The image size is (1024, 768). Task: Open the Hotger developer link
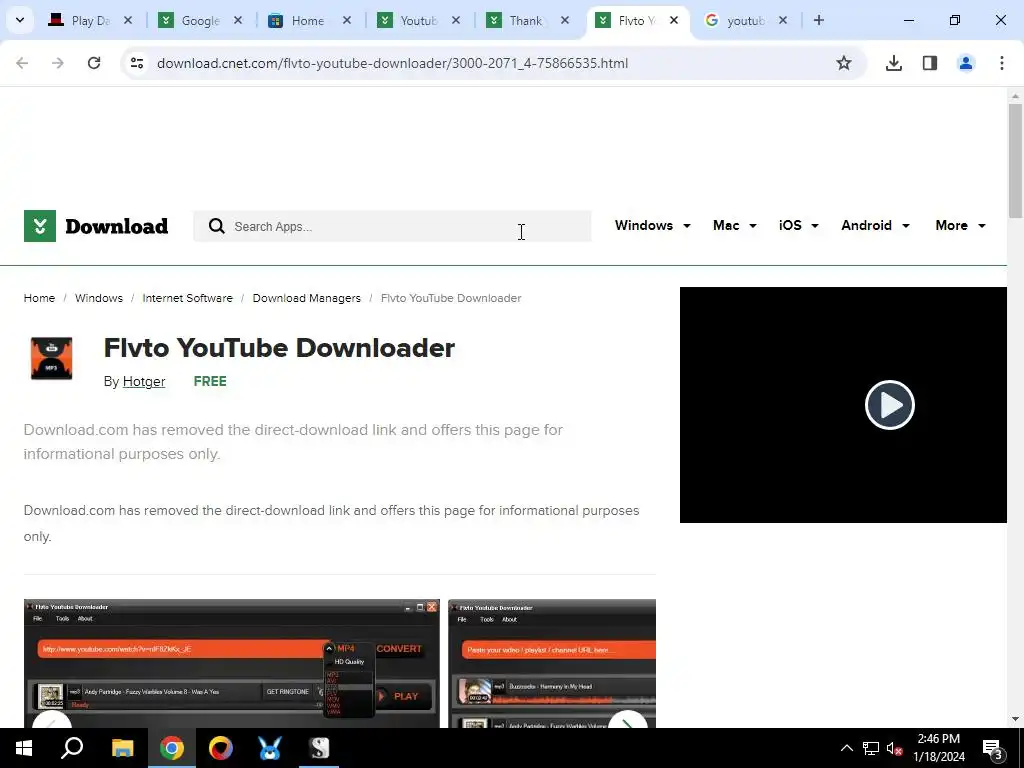point(144,381)
